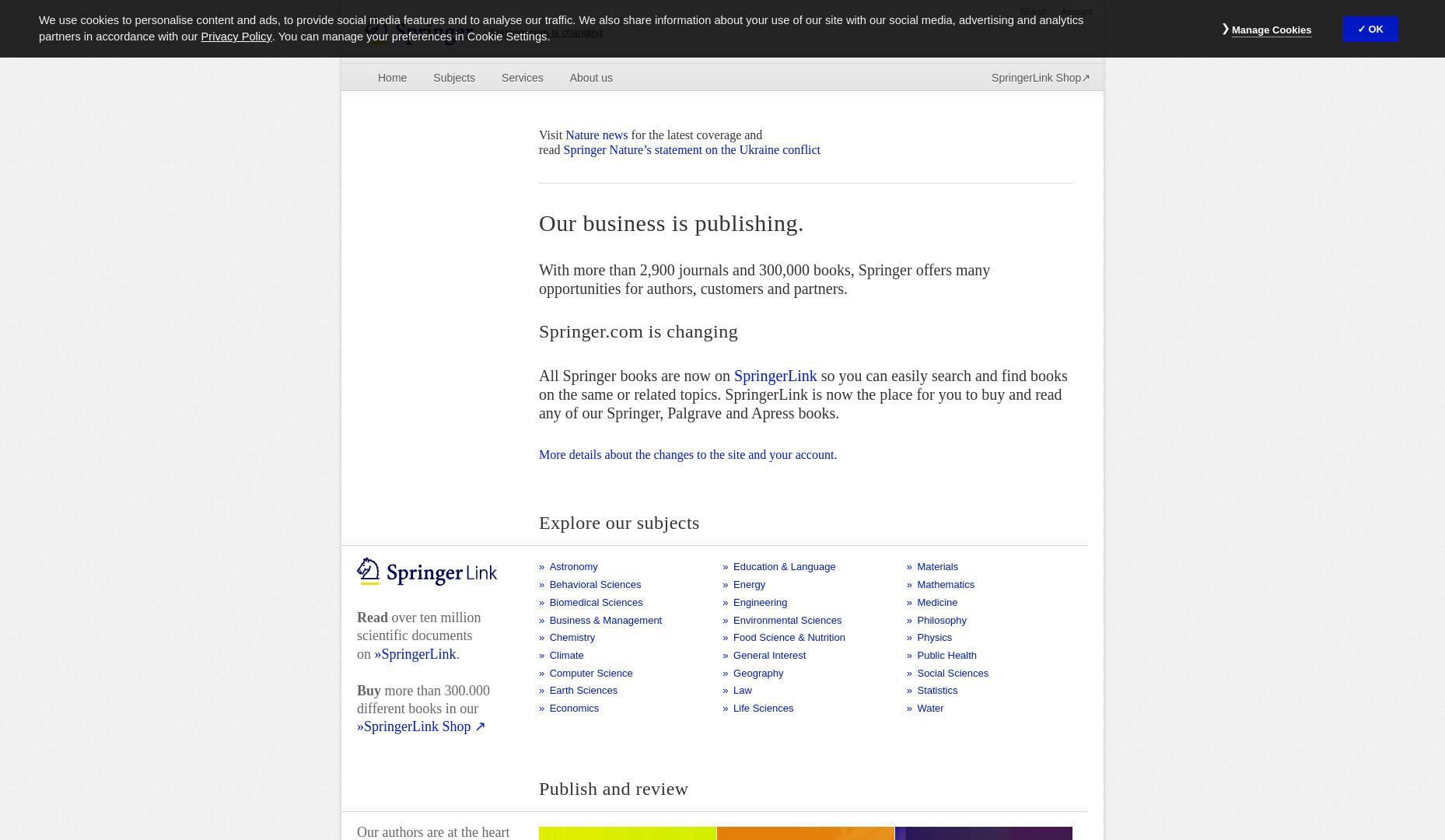Open the Services menu
Screen dimensions: 1445x840
522,78
